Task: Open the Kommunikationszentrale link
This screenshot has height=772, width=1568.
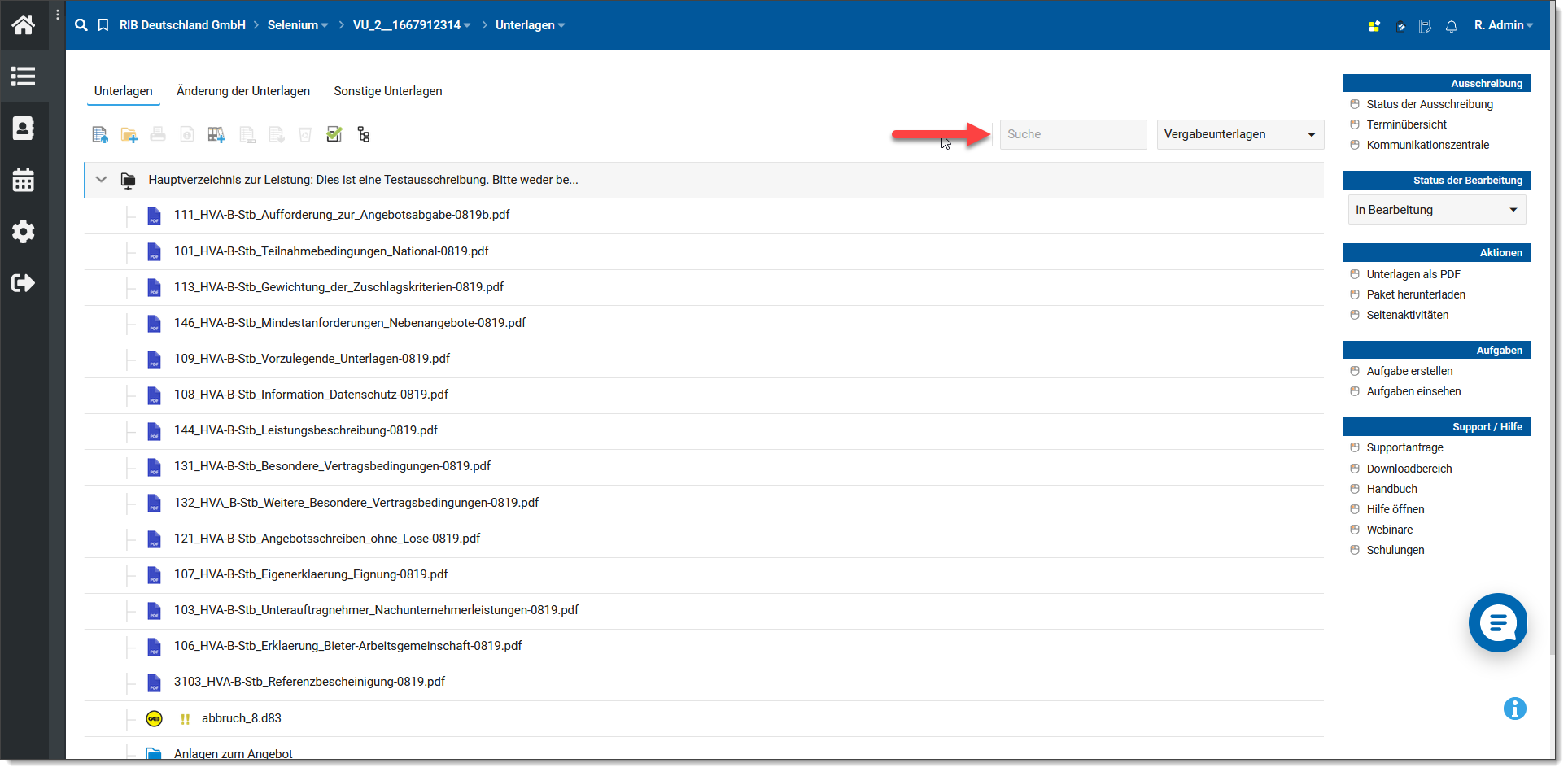Action: (x=1427, y=145)
